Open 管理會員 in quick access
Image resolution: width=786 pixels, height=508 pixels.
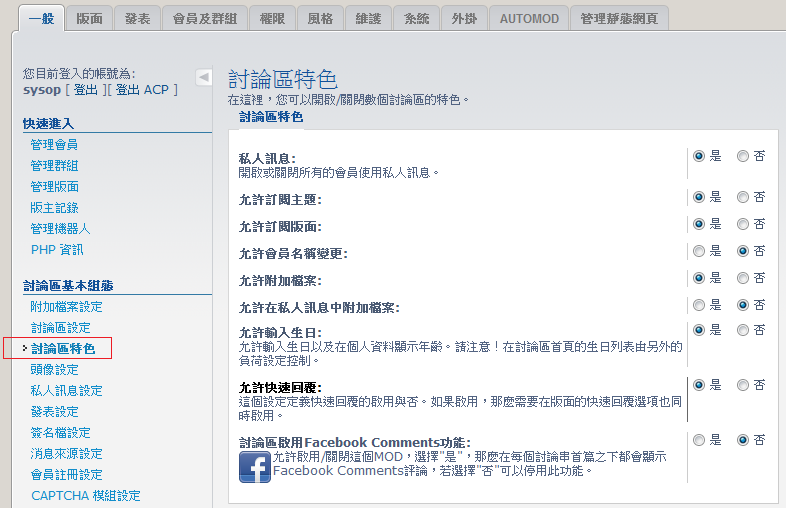(x=54, y=145)
